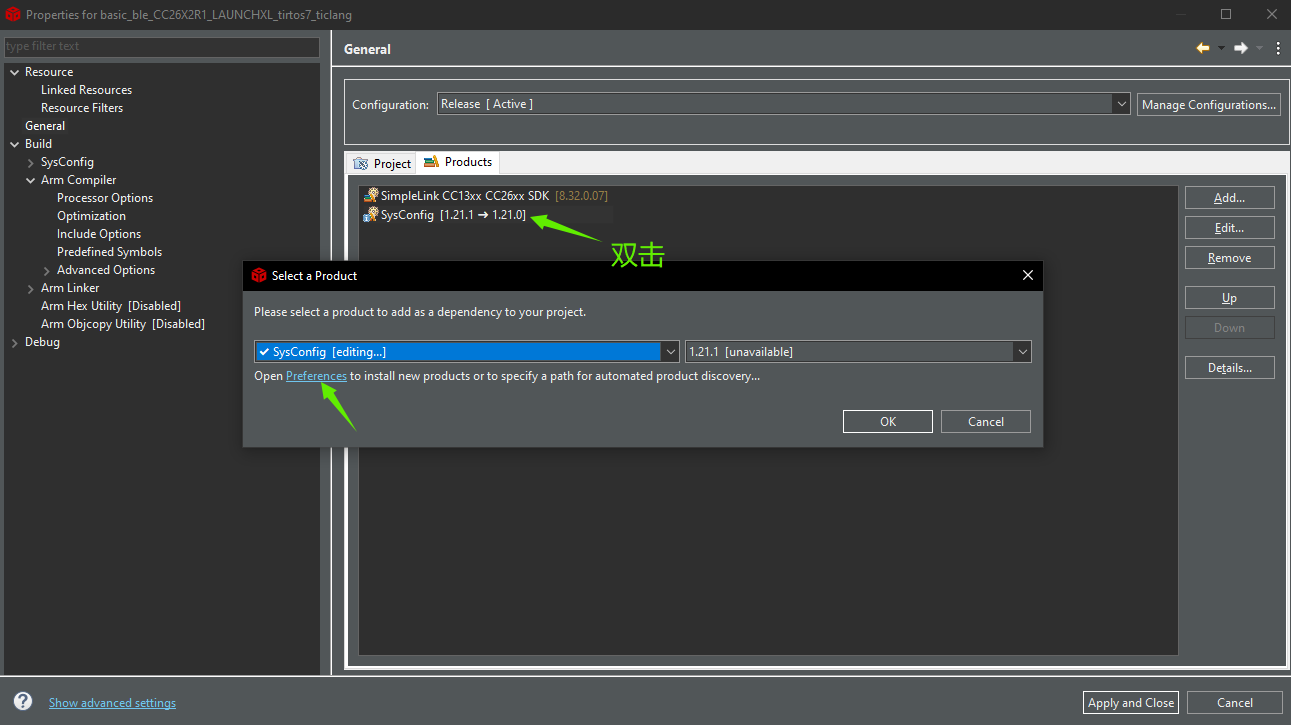The height and width of the screenshot is (725, 1291).
Task: Select Arm Linker tree item label
Action: (70, 288)
